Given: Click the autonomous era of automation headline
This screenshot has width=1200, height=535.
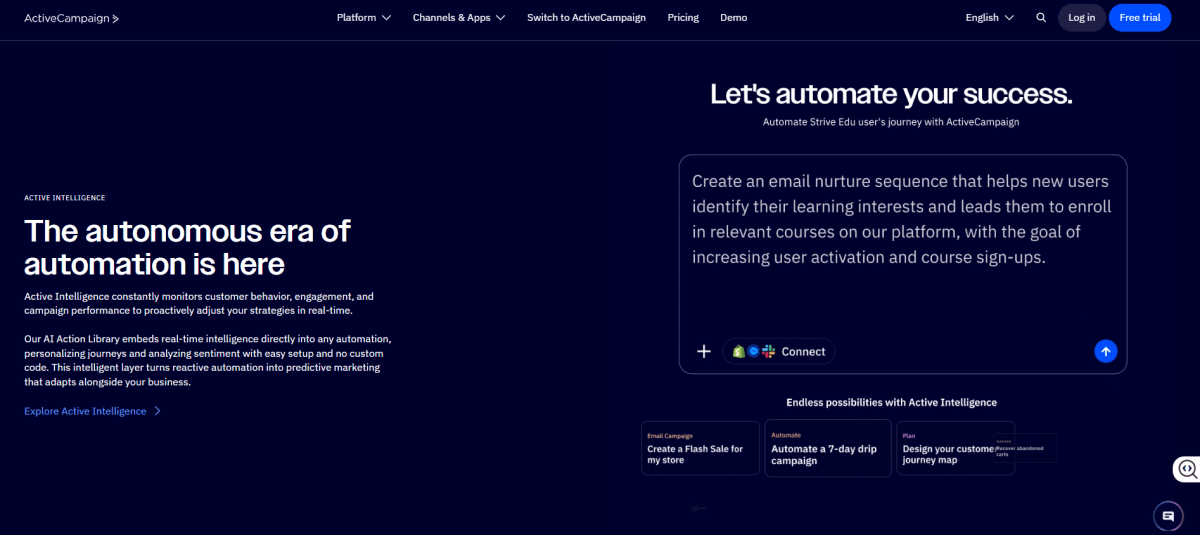Looking at the screenshot, I should pyautogui.click(x=187, y=247).
